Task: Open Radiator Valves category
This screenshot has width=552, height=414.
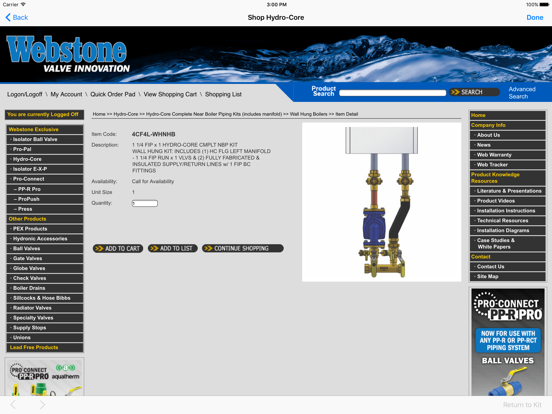Action: [x=45, y=308]
